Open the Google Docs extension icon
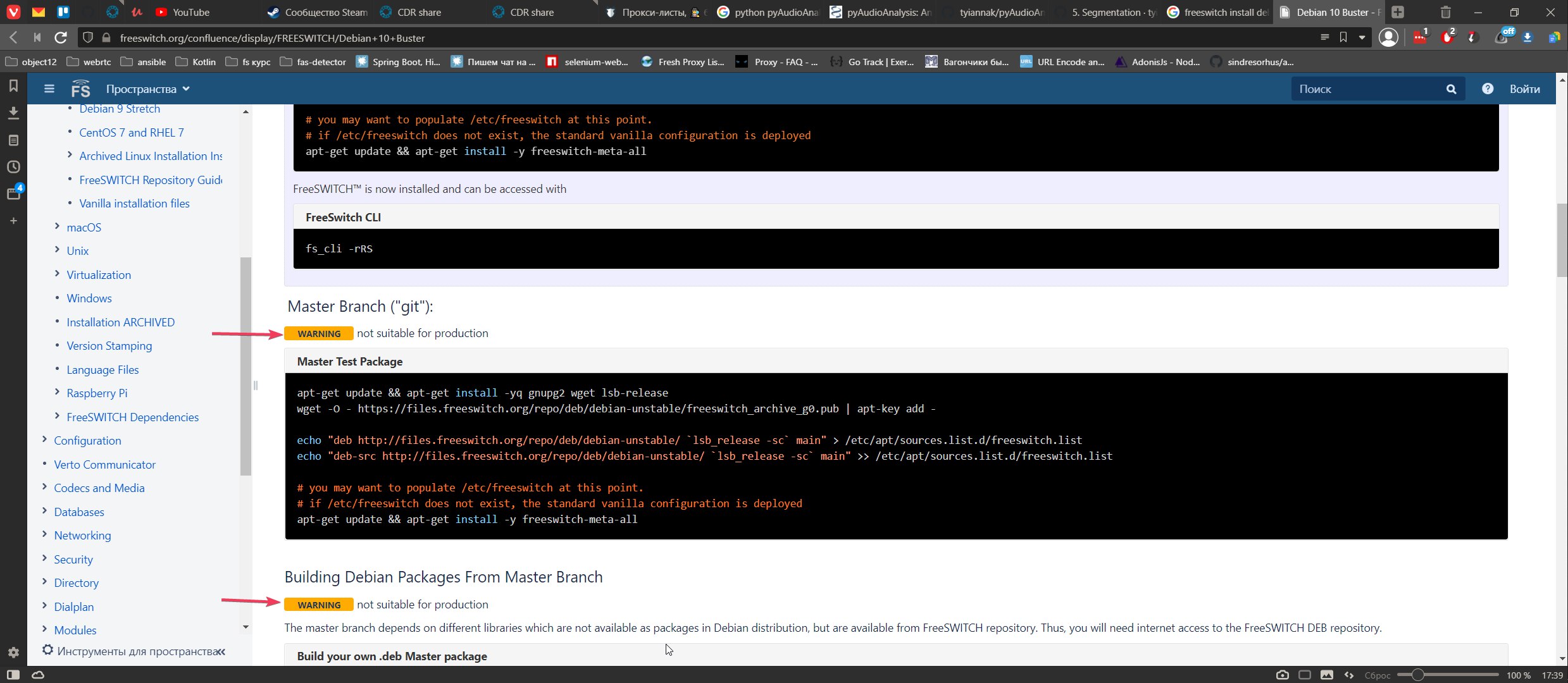Image resolution: width=1568 pixels, height=683 pixels. coord(1553,38)
